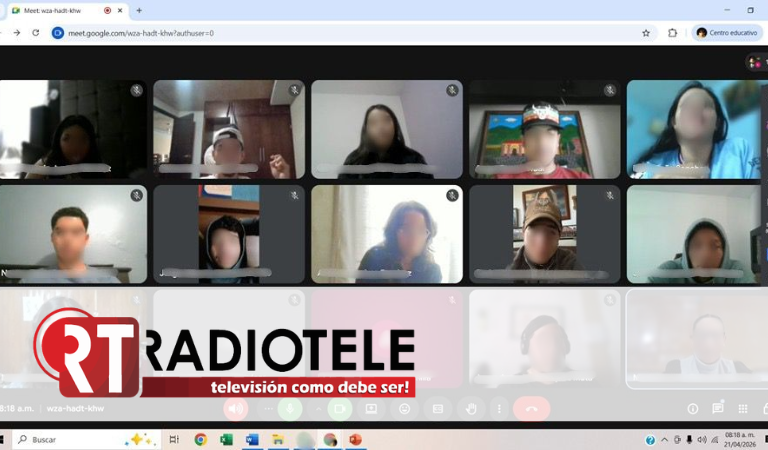Open the emoji reactions button
768x450 pixels.
point(404,408)
